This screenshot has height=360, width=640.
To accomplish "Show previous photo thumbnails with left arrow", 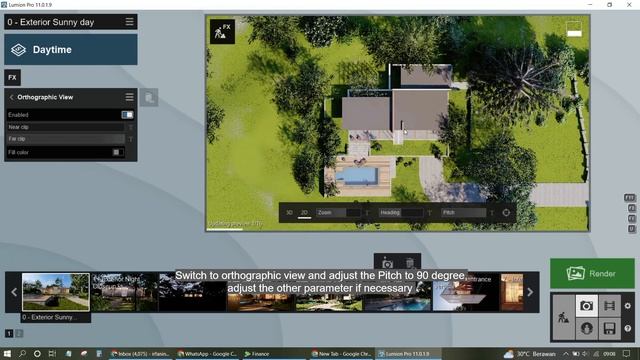I will [14, 292].
